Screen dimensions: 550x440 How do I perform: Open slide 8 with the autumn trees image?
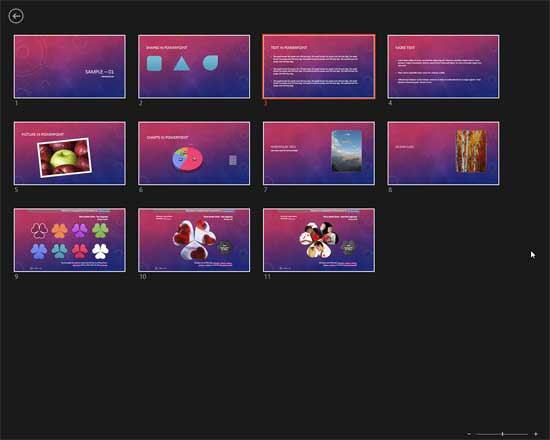tap(443, 153)
